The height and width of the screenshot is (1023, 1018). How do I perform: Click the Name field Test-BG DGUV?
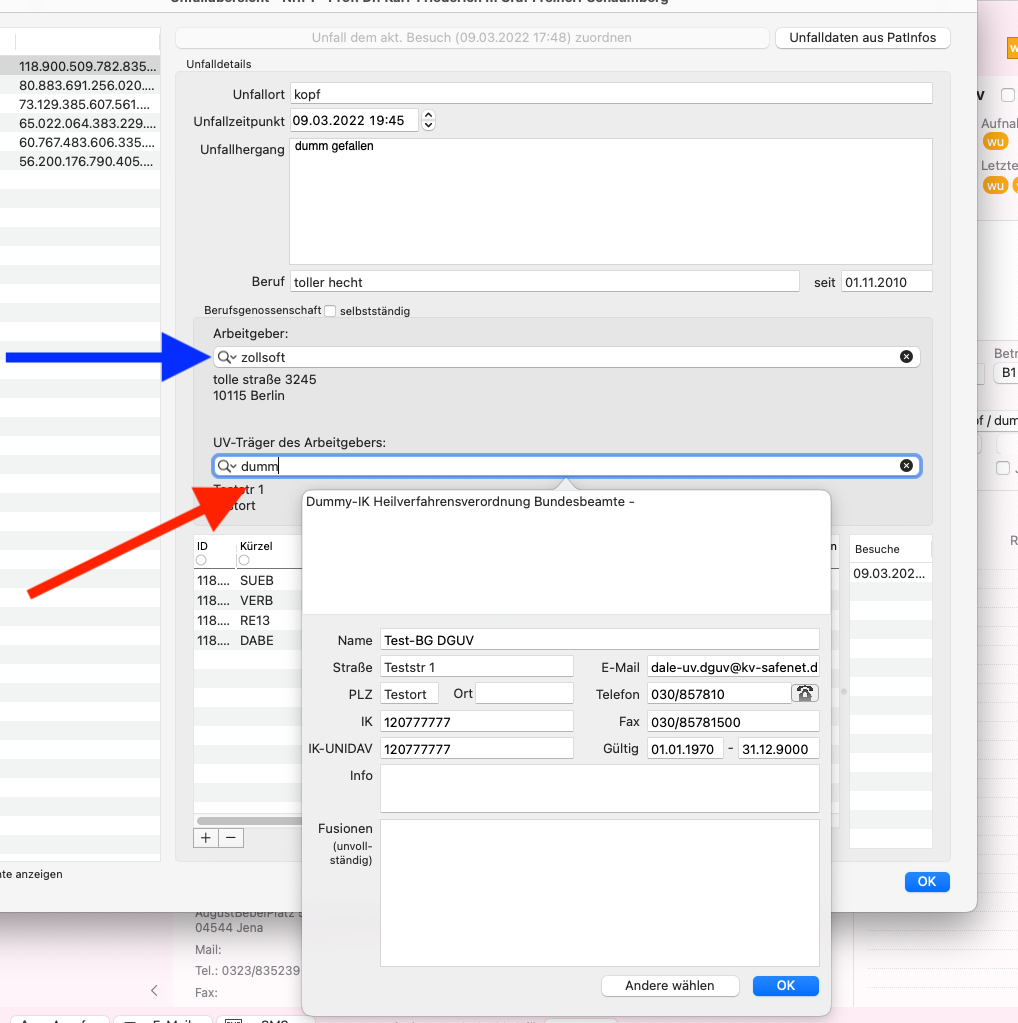tap(599, 640)
